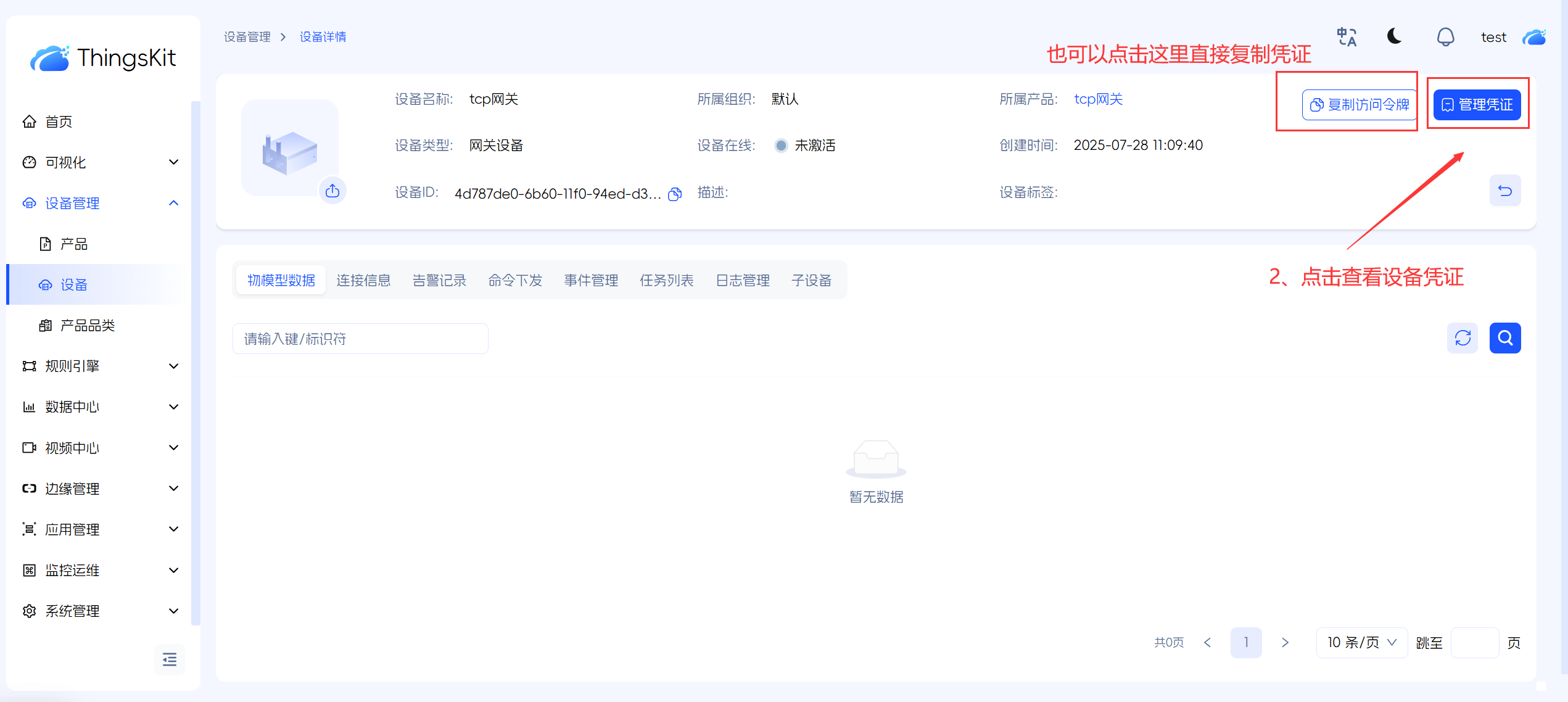Go to next page arrow
Screen dimensions: 1568x702
[1285, 643]
